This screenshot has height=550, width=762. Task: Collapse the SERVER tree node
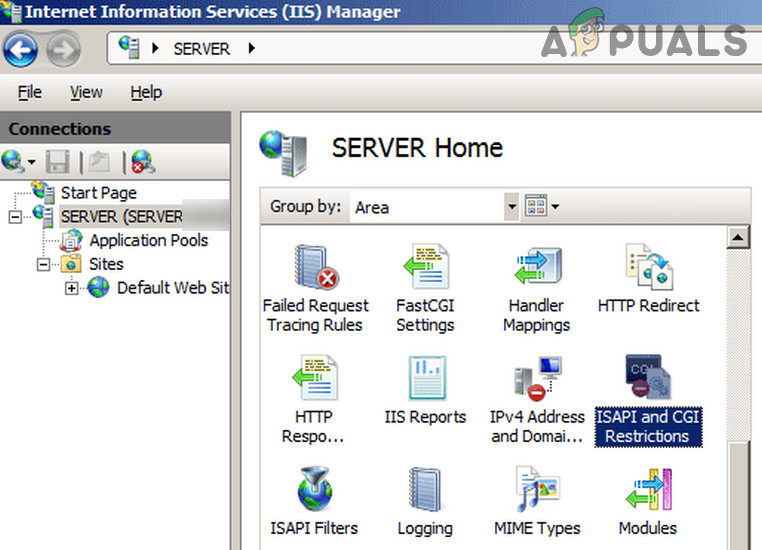15,217
